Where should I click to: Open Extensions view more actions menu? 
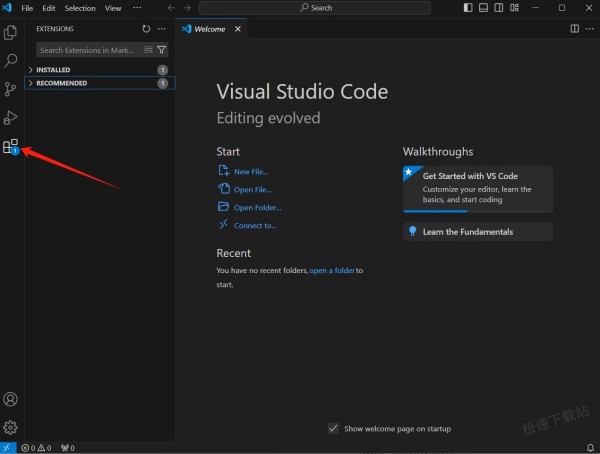[162, 29]
